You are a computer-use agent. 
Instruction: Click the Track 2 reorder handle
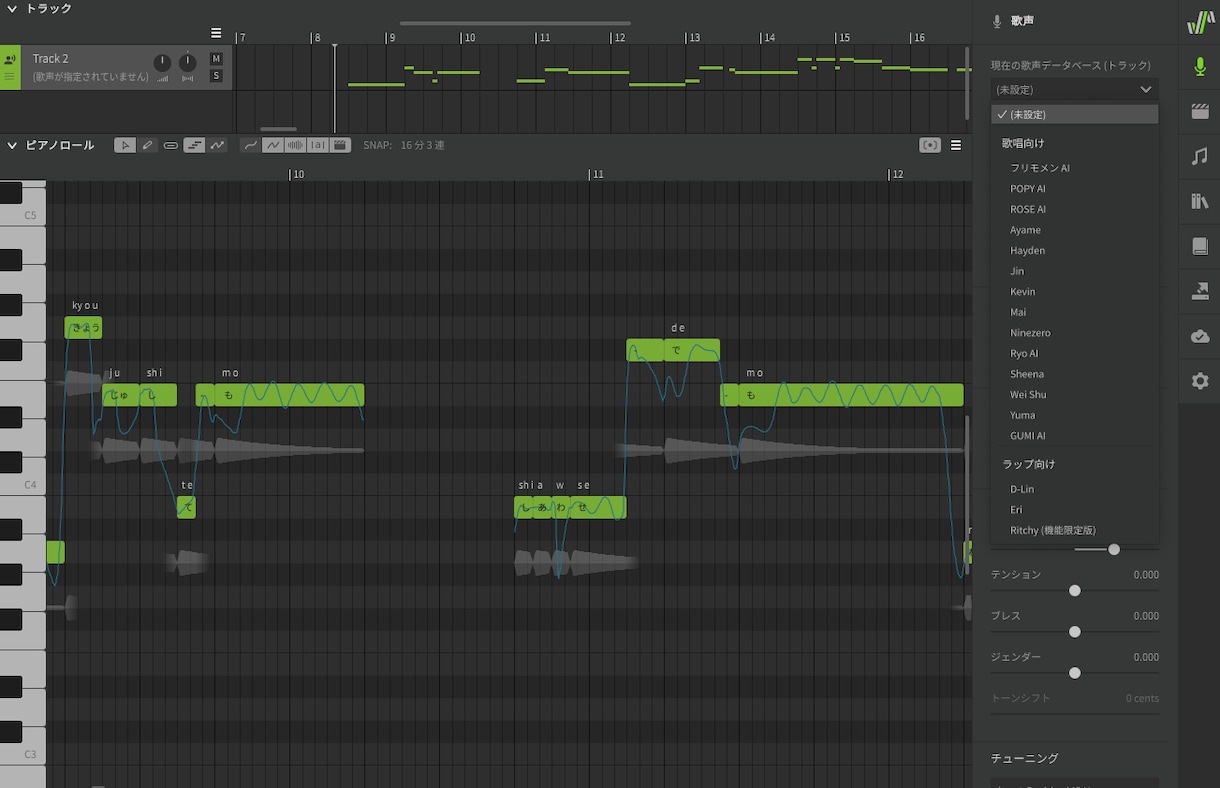pyautogui.click(x=10, y=77)
